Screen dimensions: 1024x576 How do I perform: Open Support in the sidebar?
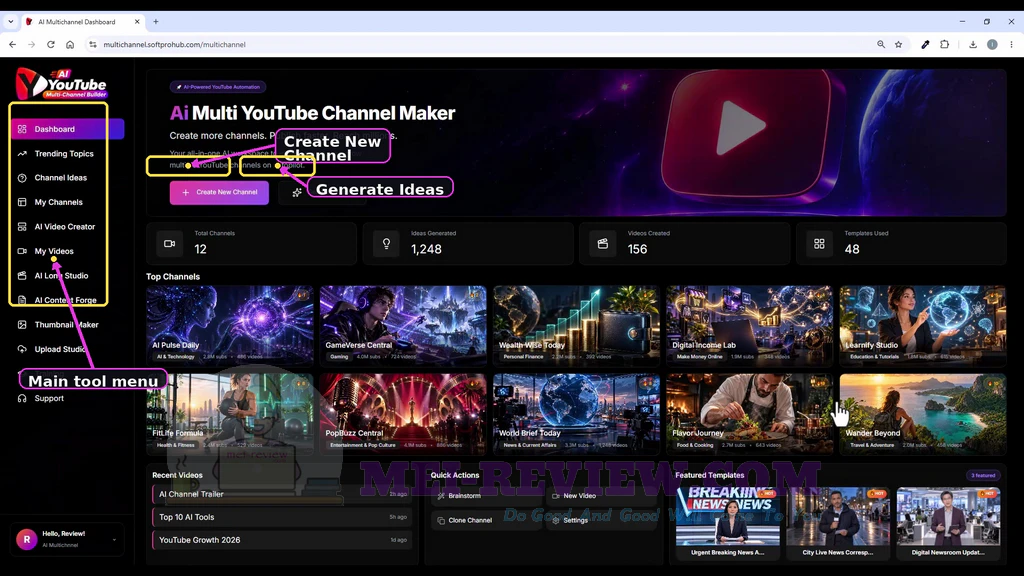point(49,398)
